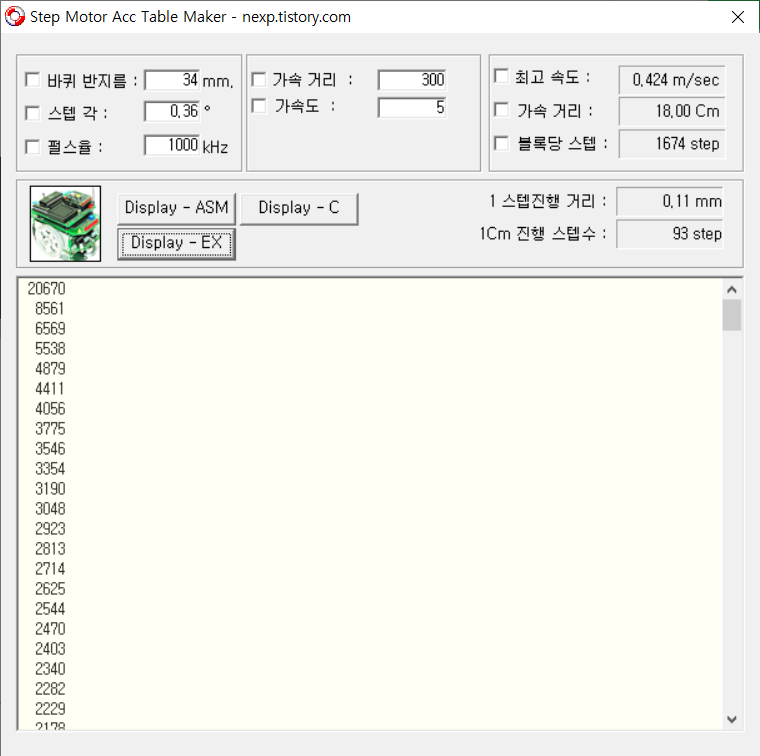Click the vertical scrollbar thumb

[x=732, y=315]
